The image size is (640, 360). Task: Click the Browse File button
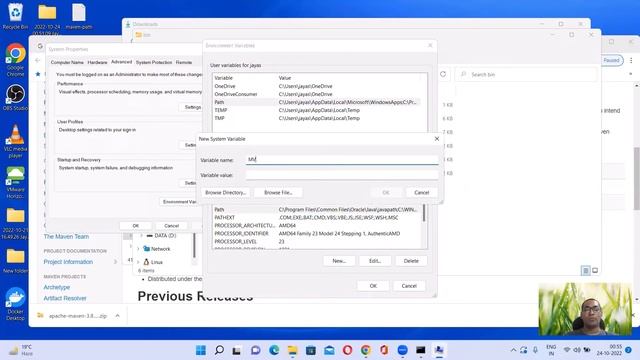(x=278, y=192)
